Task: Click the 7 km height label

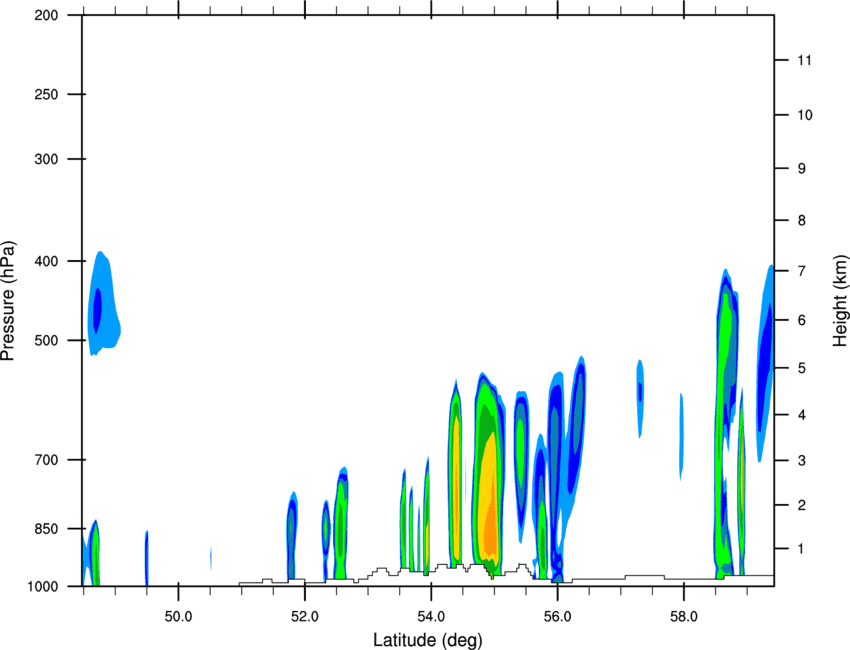Action: click(x=802, y=271)
